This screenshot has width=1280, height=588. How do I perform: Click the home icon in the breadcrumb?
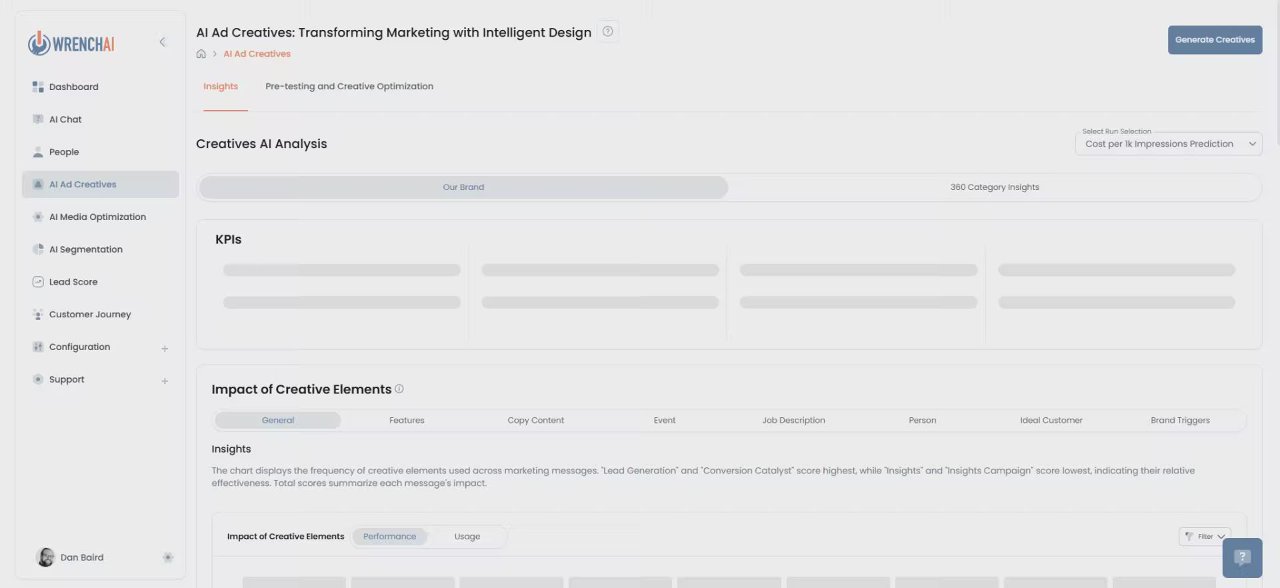(x=201, y=54)
